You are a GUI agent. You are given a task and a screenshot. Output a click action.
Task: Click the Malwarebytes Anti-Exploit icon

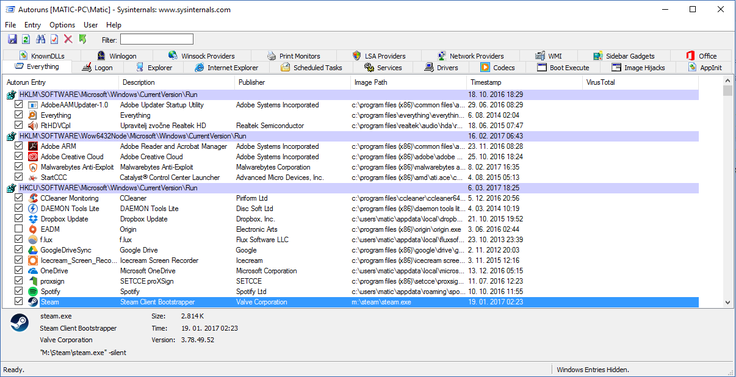coord(32,167)
